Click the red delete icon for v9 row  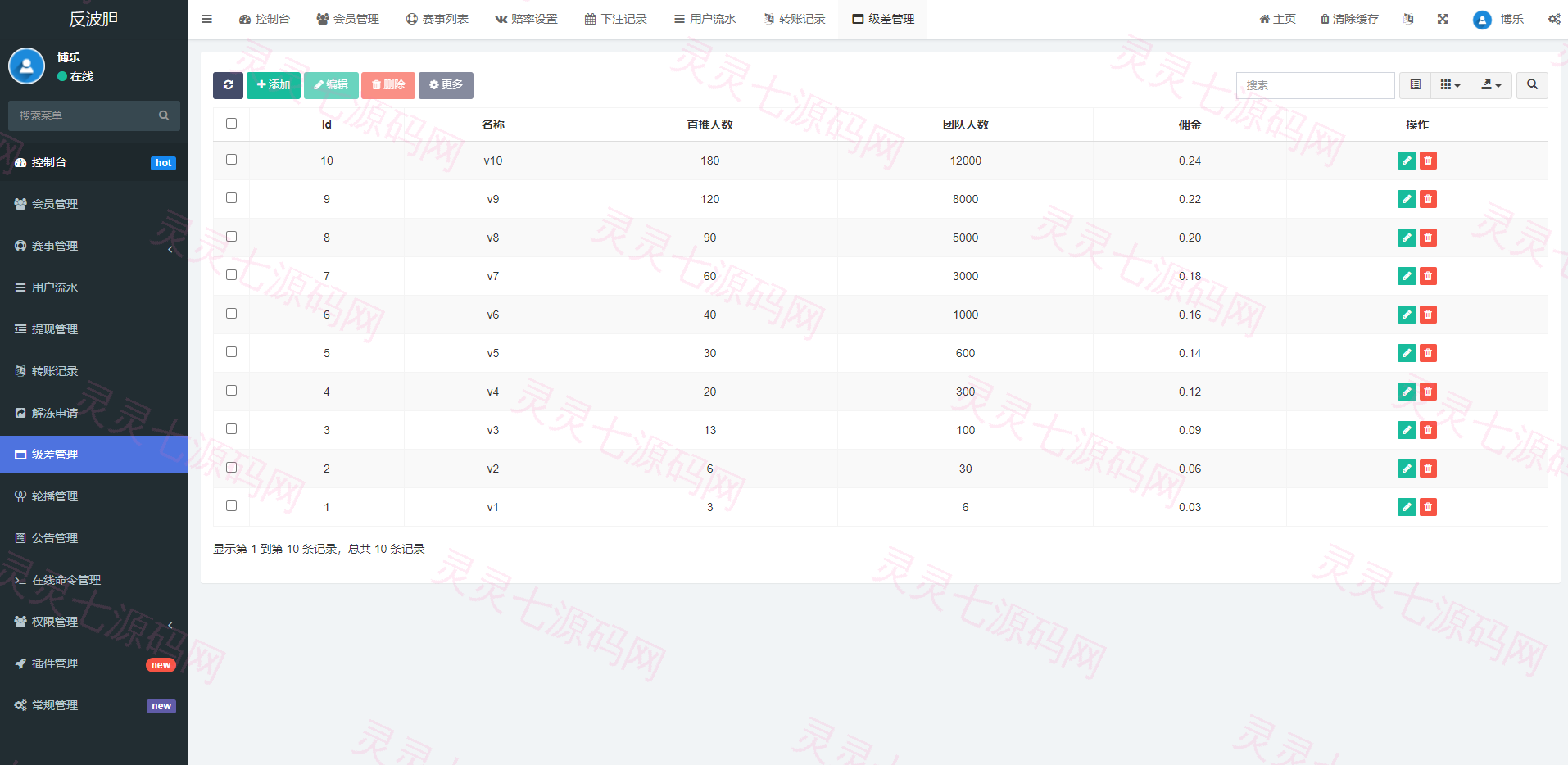[1428, 199]
